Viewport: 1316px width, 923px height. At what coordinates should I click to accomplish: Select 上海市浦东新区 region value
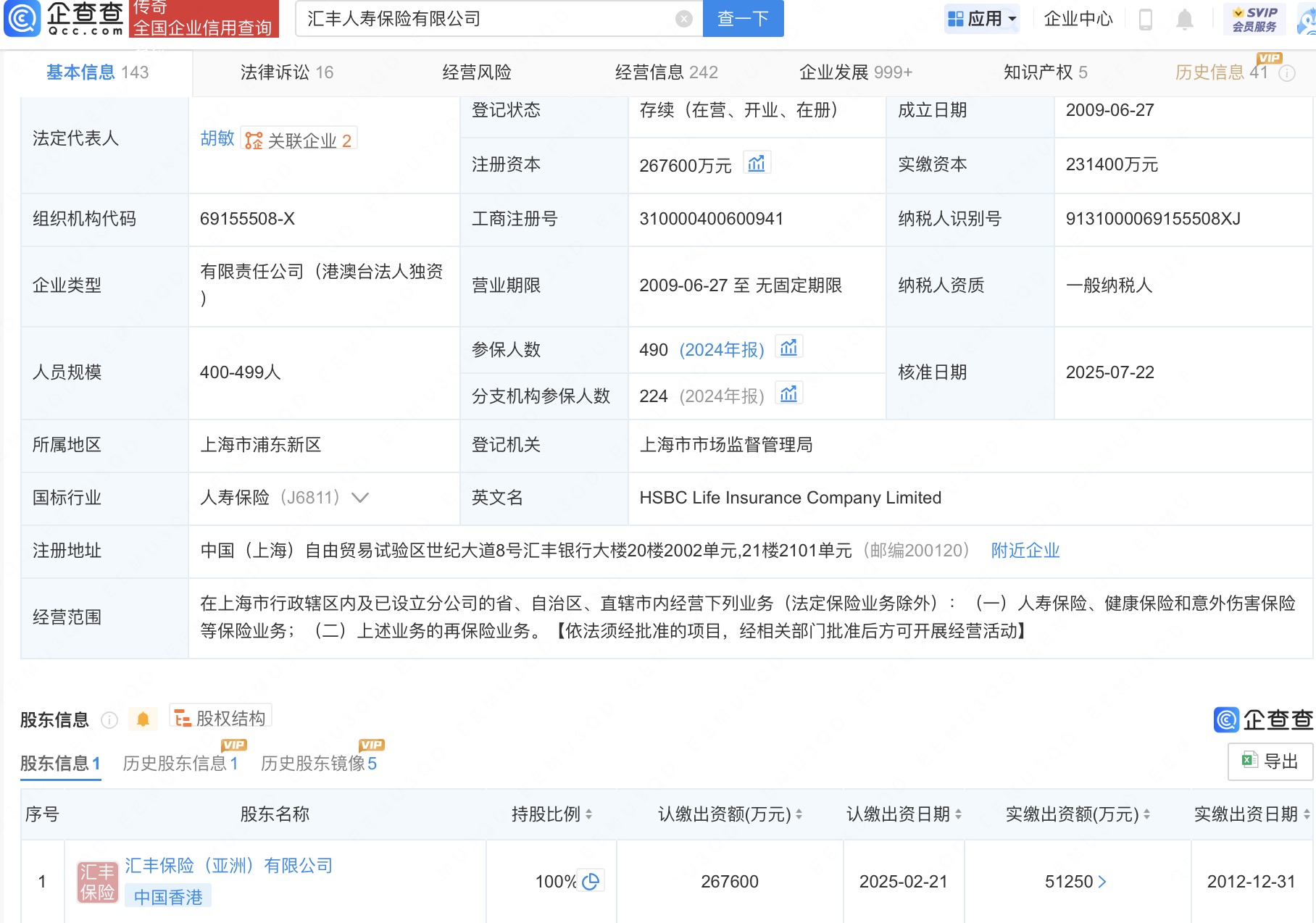click(x=261, y=444)
